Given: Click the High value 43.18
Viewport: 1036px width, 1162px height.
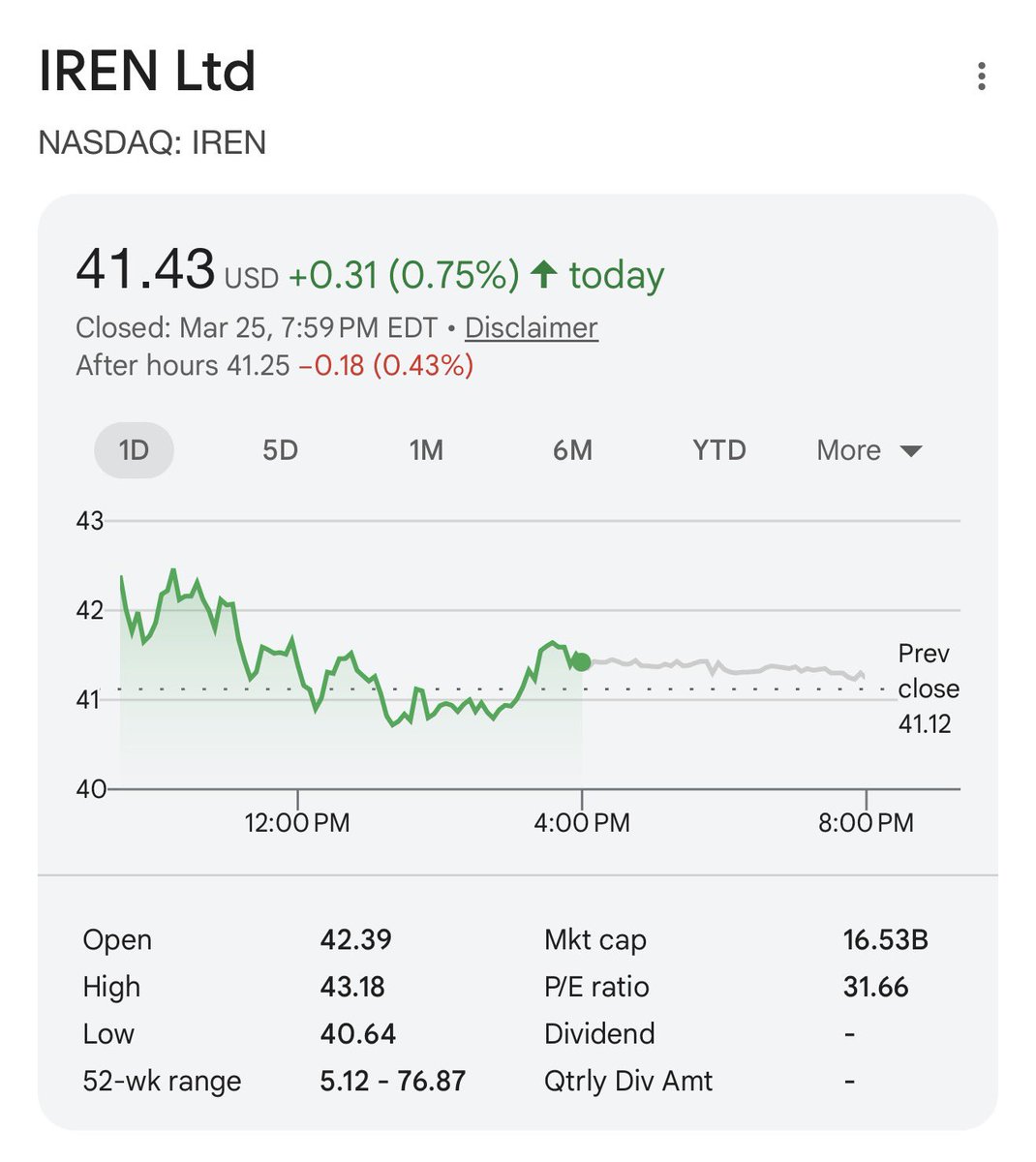Looking at the screenshot, I should 352,987.
